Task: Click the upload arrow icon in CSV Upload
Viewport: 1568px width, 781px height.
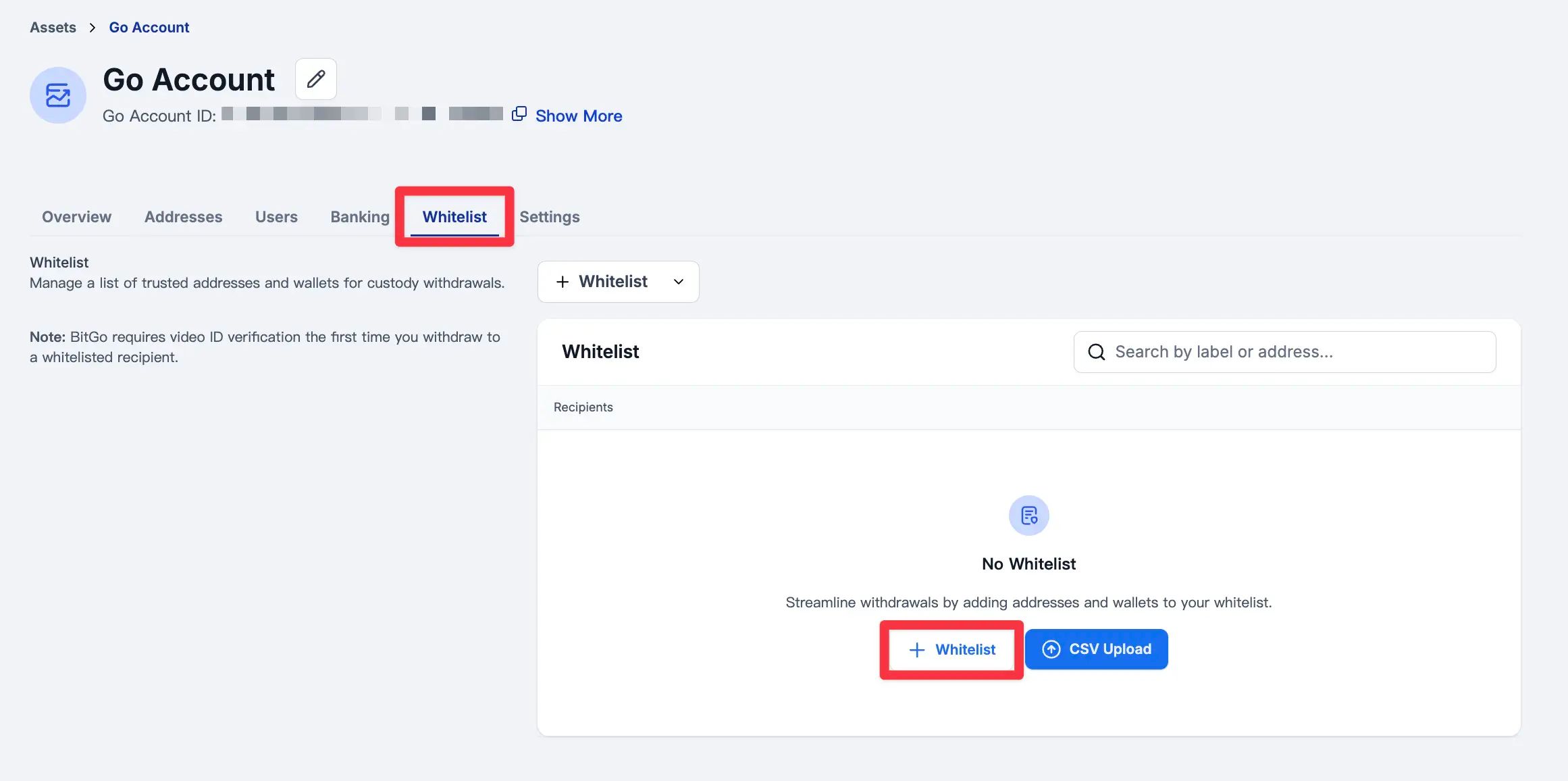Action: point(1051,649)
